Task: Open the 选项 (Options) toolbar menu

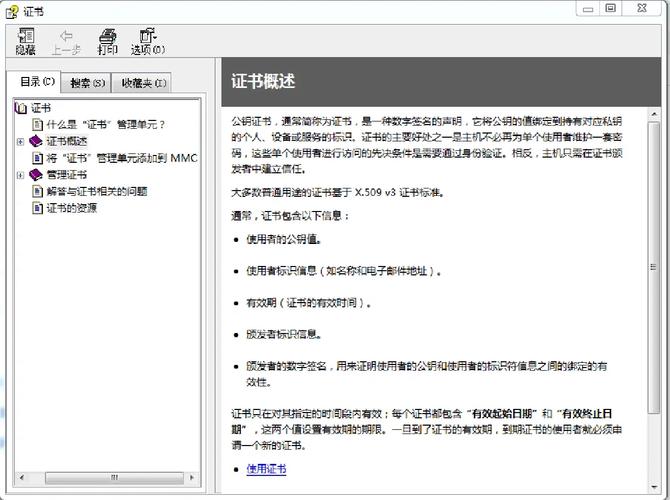Action: pos(148,41)
